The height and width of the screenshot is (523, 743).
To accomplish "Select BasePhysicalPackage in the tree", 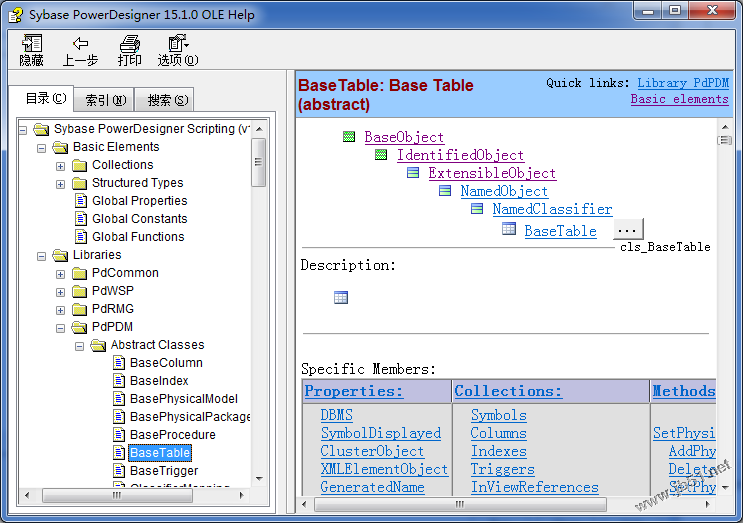I will (190, 417).
